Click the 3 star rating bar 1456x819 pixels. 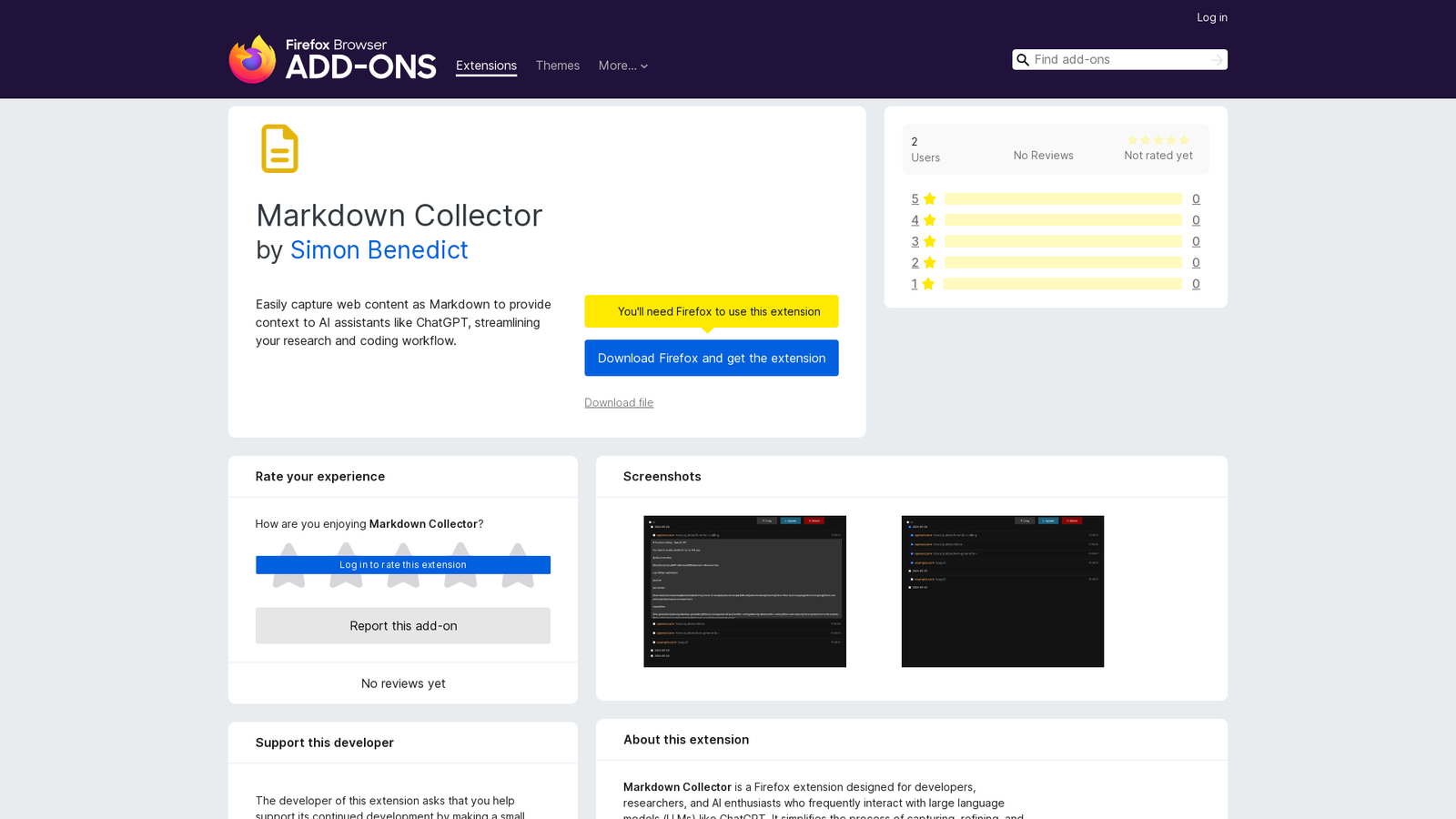[1063, 241]
